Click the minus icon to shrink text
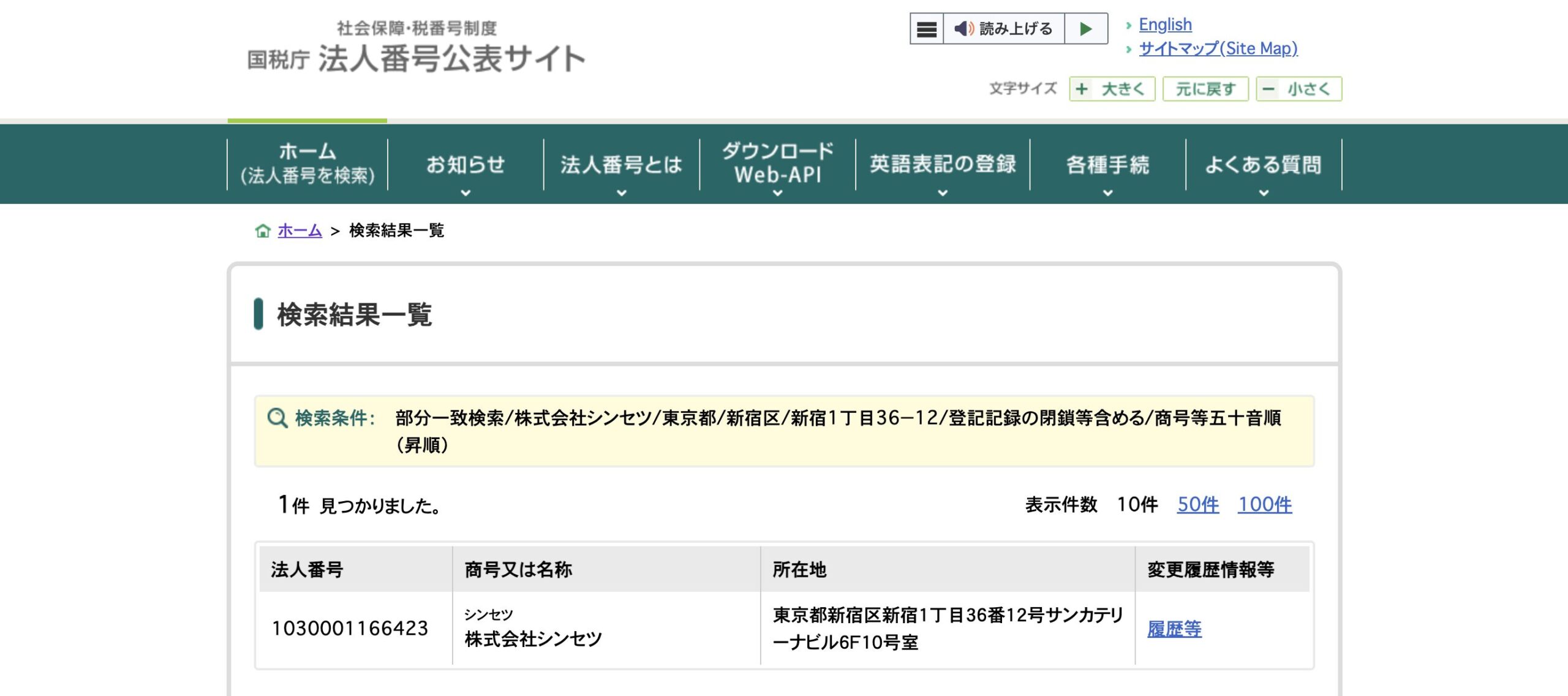1568x696 pixels. click(x=1270, y=89)
